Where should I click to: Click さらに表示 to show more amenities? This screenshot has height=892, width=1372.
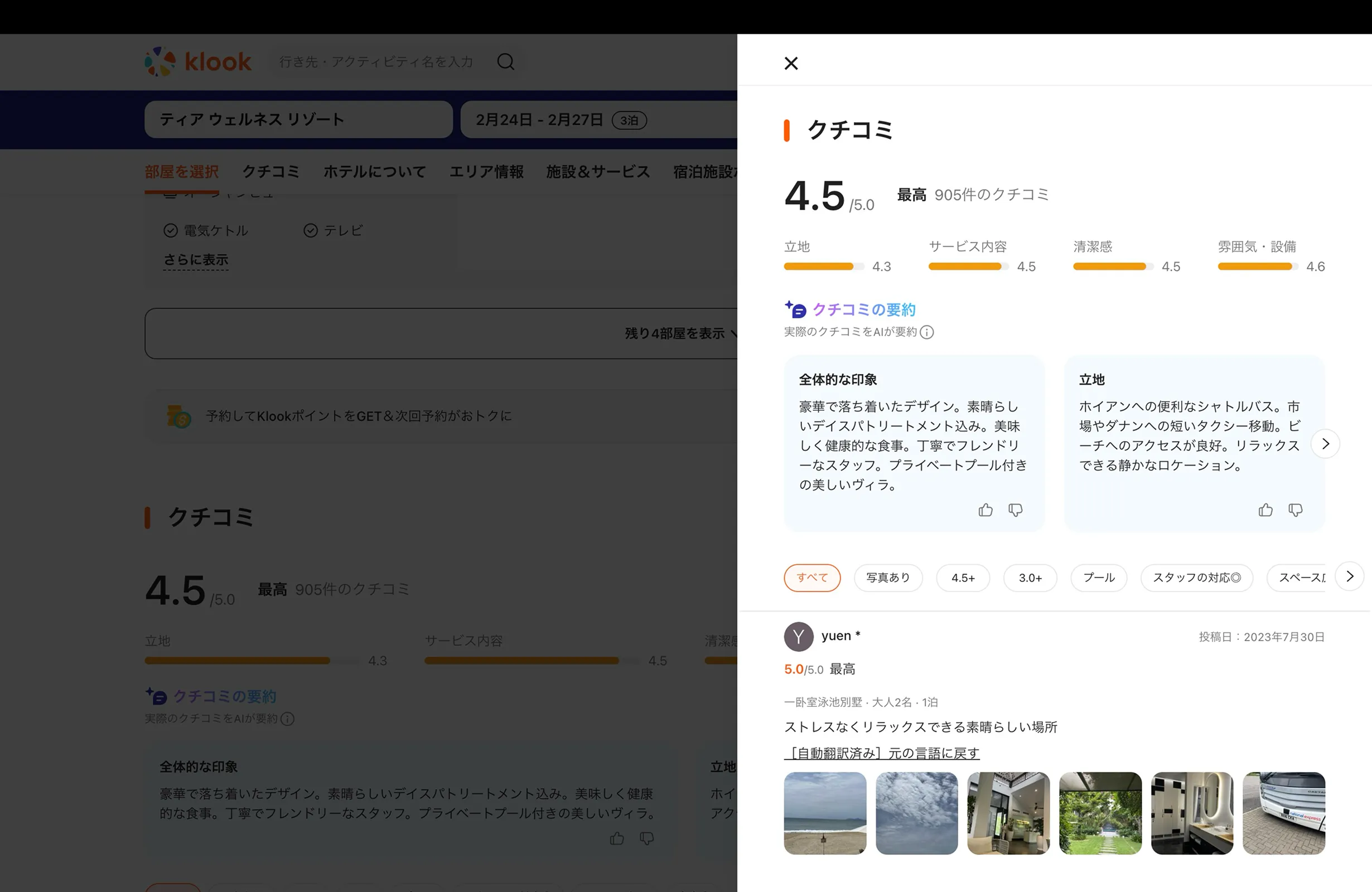pyautogui.click(x=196, y=260)
